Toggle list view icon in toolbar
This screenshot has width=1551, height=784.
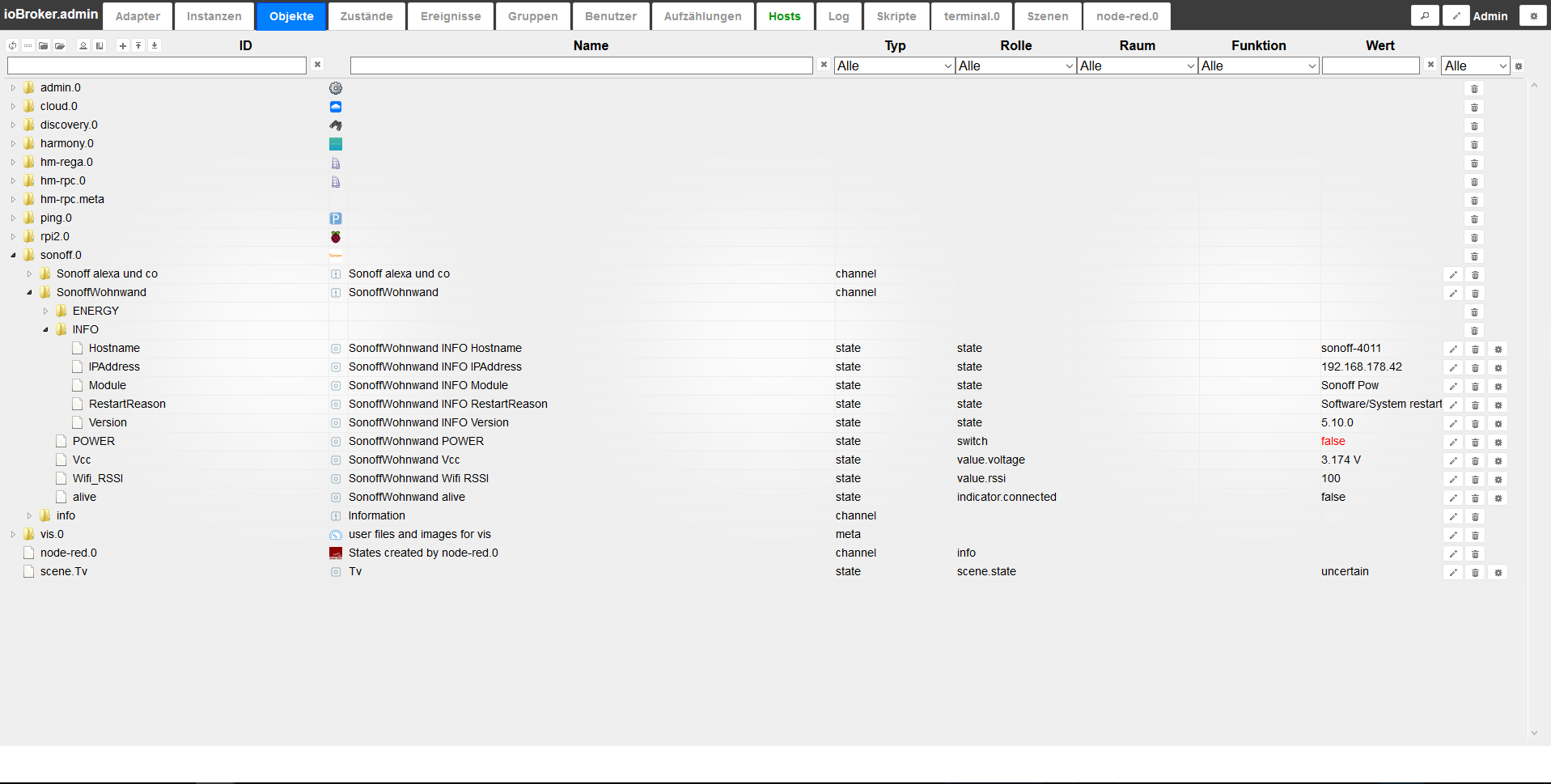(28, 46)
